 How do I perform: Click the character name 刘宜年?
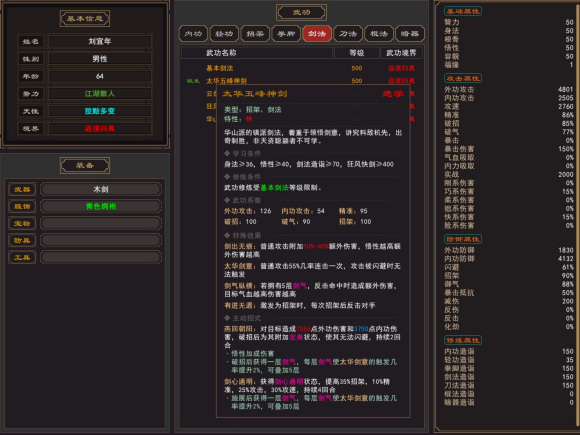[x=100, y=41]
